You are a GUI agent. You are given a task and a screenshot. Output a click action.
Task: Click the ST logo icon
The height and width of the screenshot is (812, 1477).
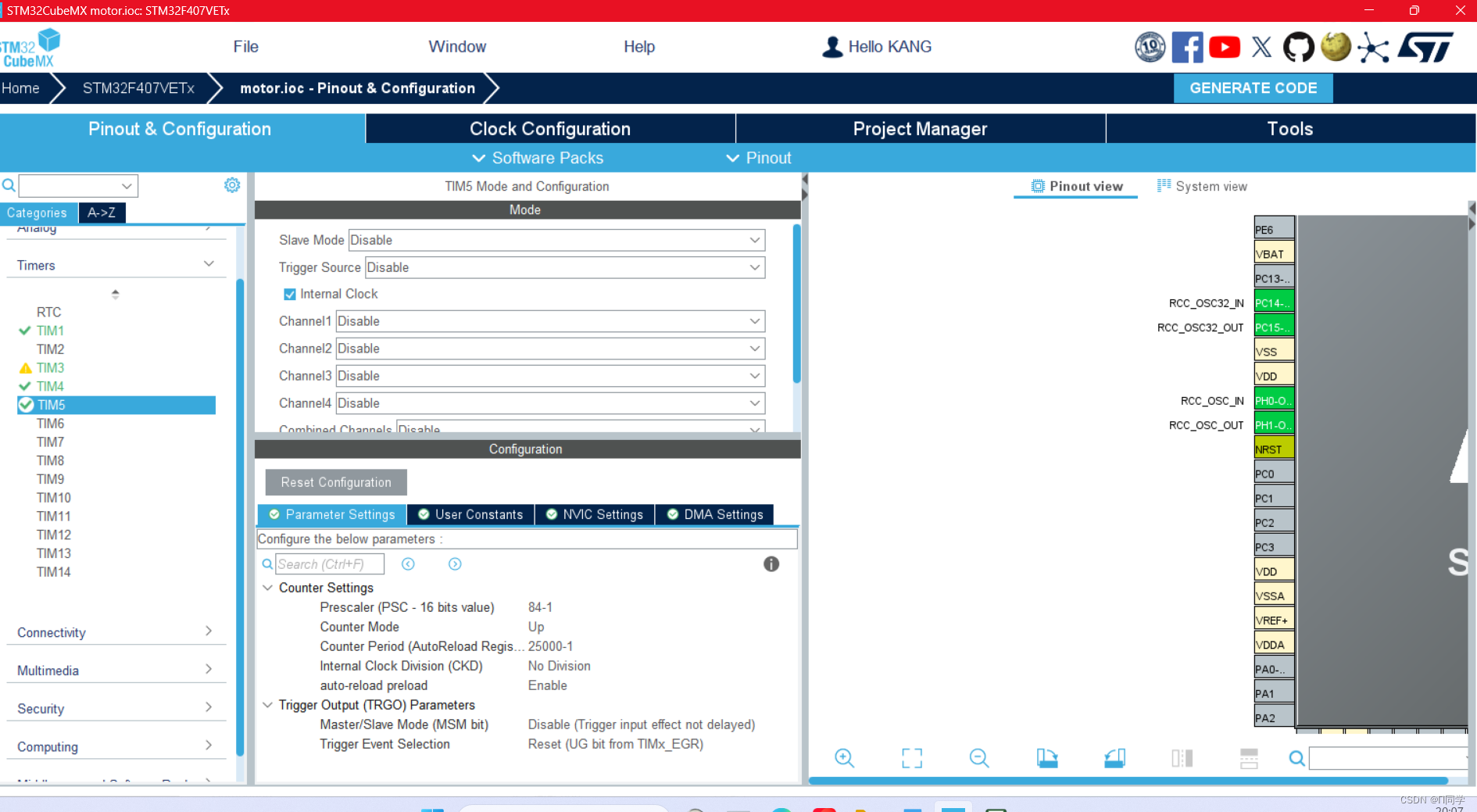pos(1425,47)
